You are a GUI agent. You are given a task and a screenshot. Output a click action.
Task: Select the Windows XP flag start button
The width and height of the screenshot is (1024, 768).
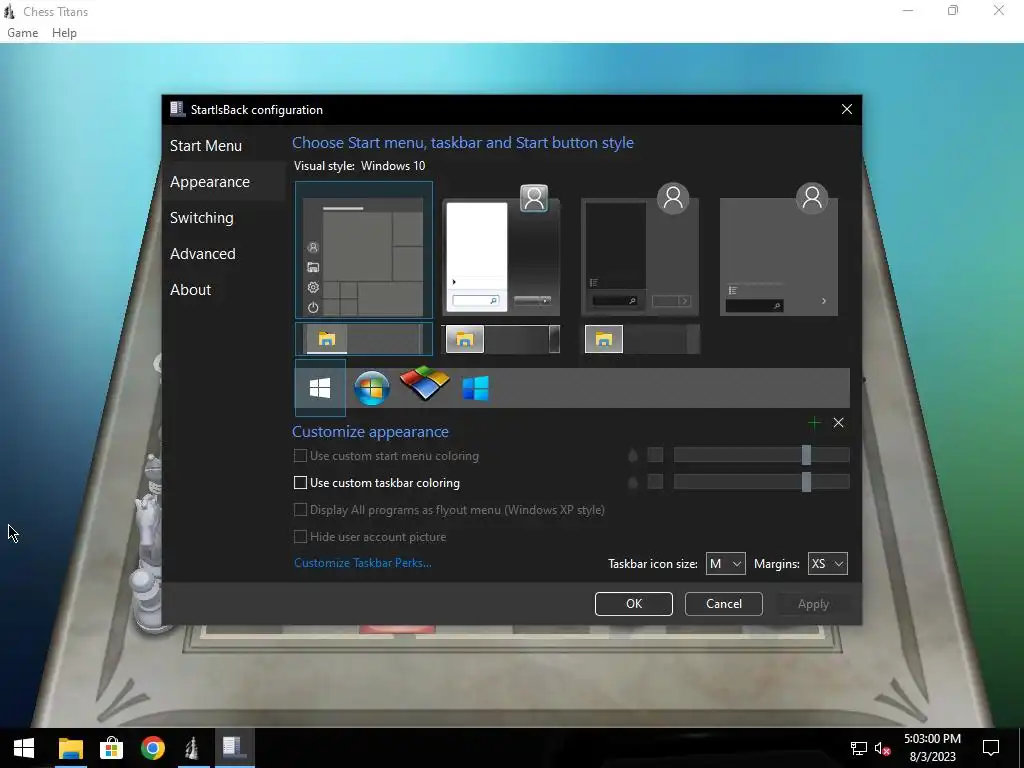tap(424, 384)
